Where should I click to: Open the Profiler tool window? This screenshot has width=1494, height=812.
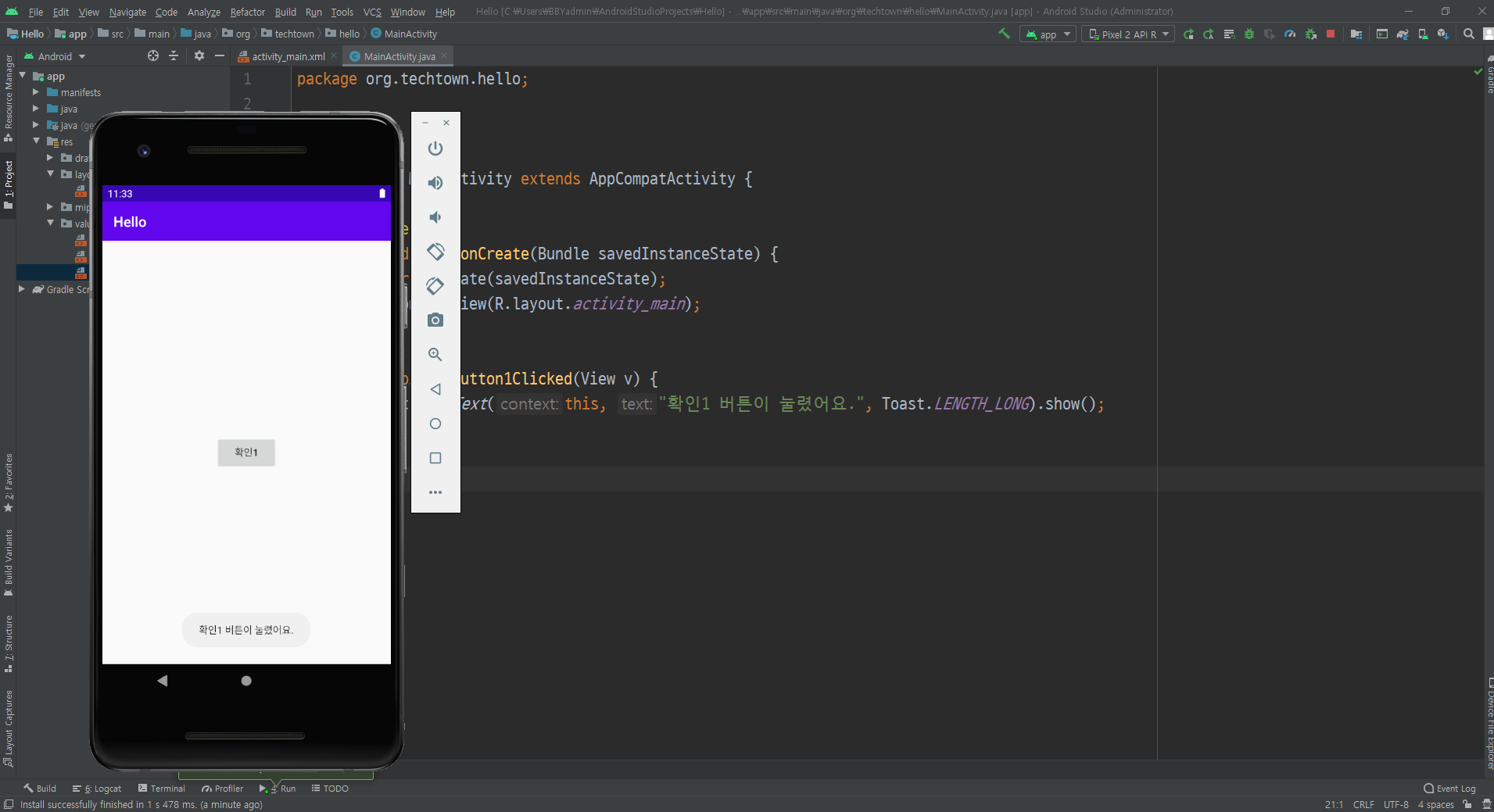222,789
